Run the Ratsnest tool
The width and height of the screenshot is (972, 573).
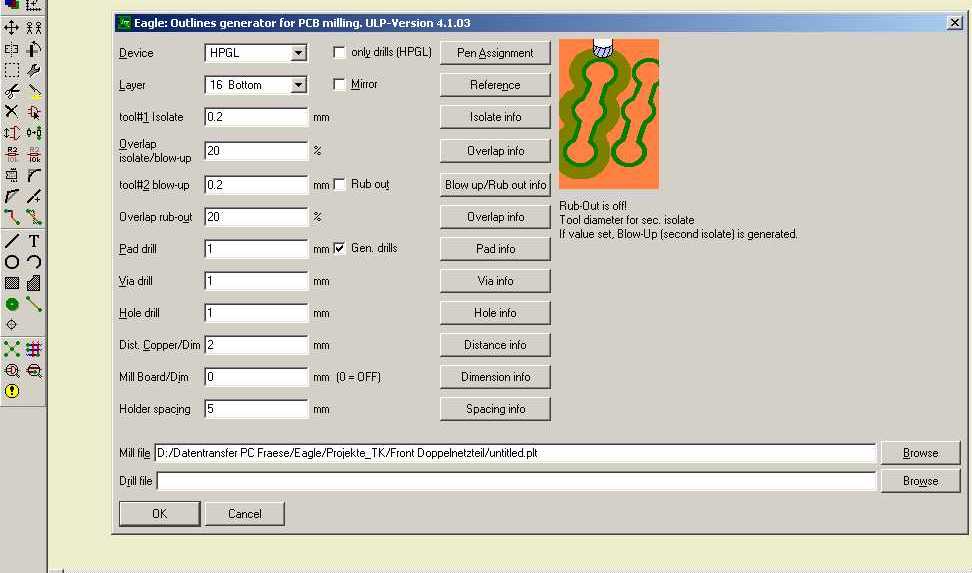click(11, 349)
